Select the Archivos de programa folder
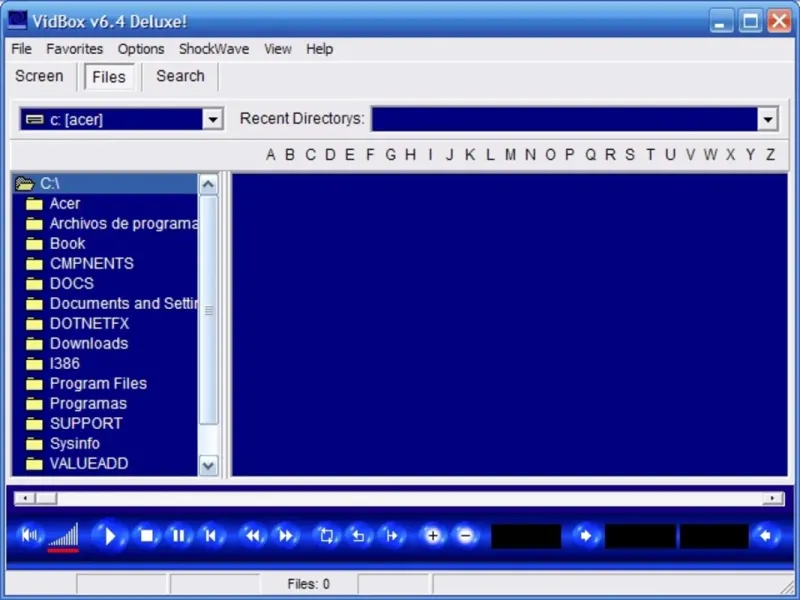Viewport: 800px width, 600px height. pyautogui.click(x=111, y=223)
